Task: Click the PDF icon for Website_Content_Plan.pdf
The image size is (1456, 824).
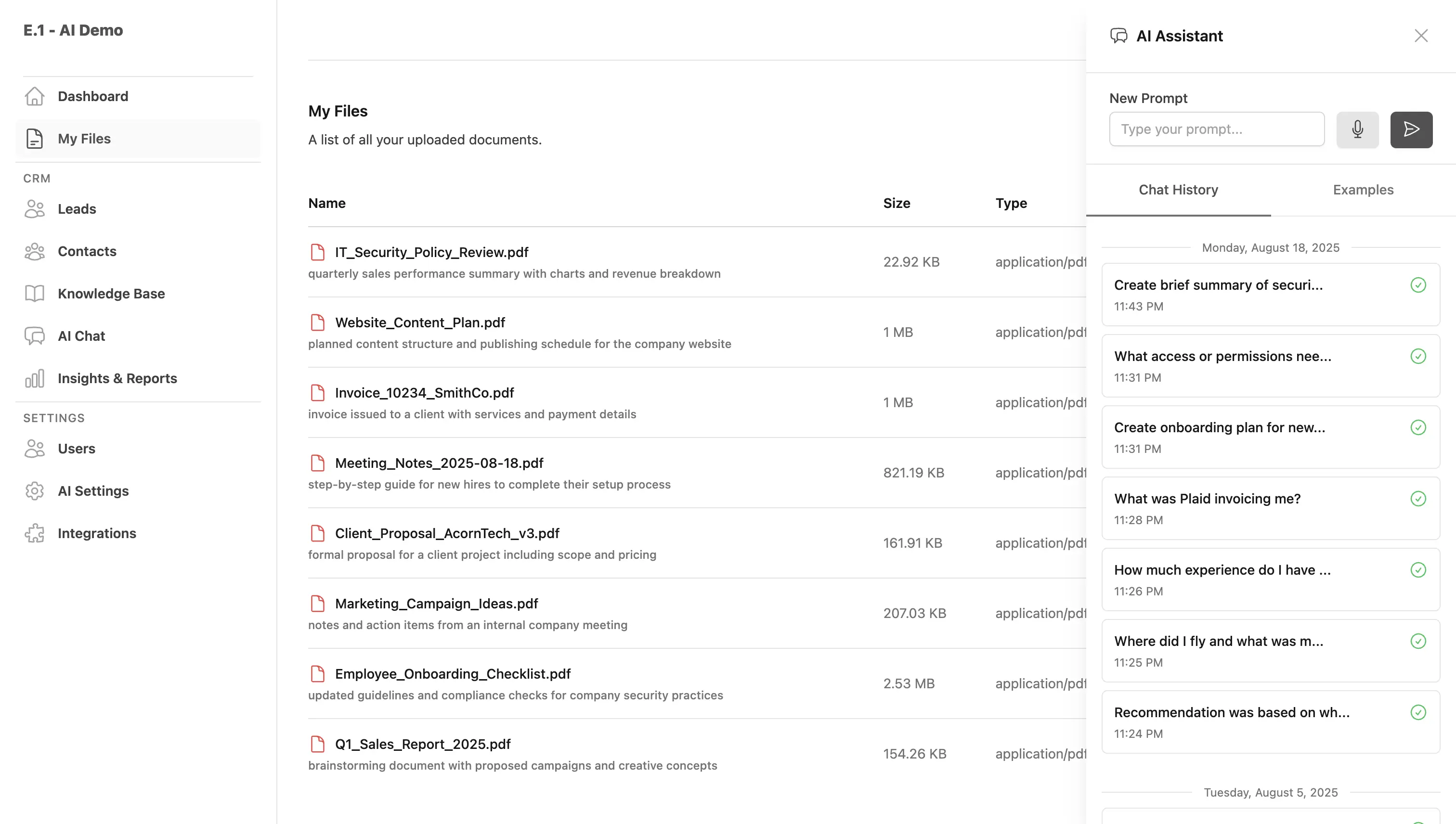Action: pos(318,322)
